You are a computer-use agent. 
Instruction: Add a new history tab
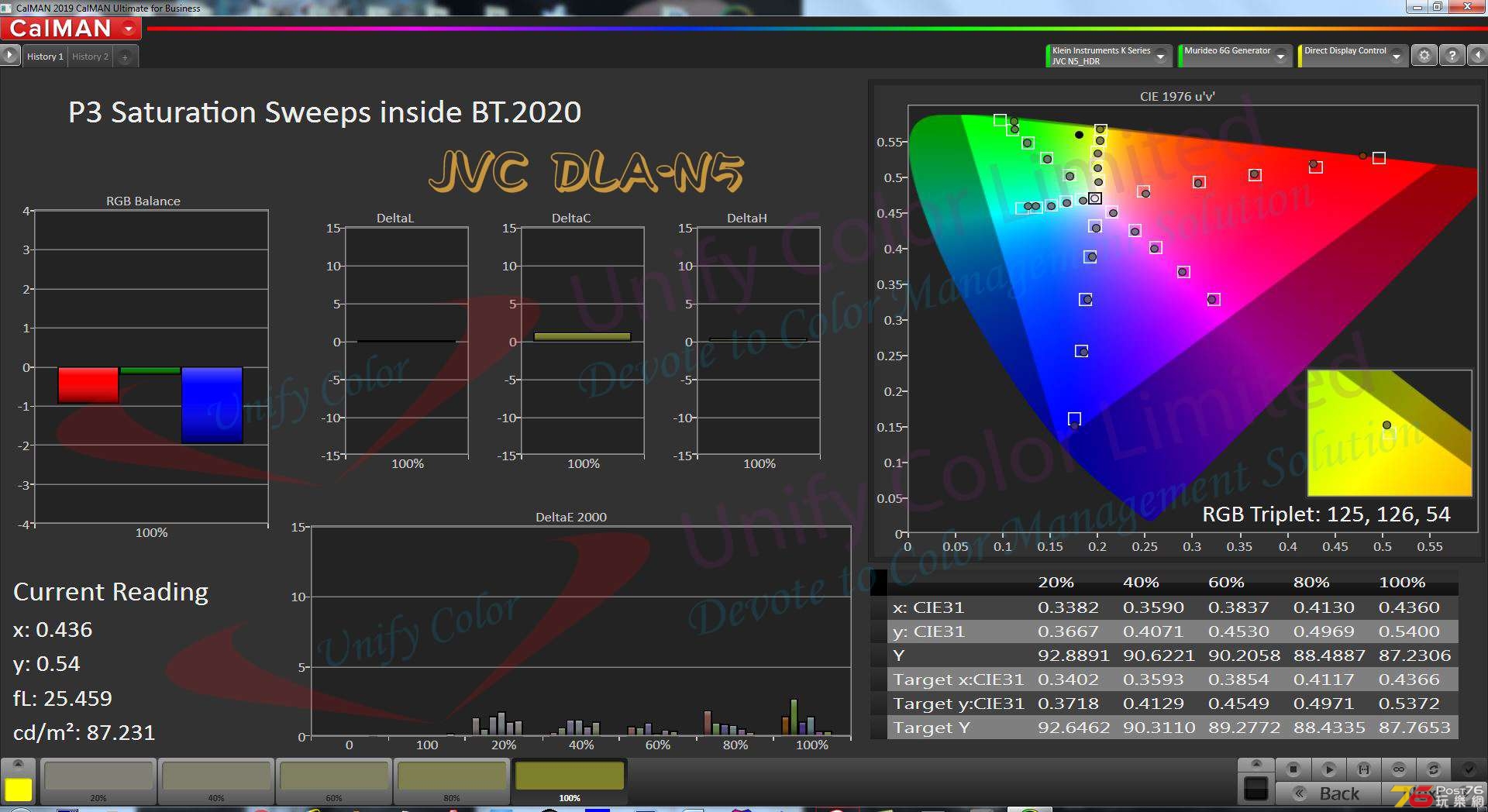pos(125,57)
